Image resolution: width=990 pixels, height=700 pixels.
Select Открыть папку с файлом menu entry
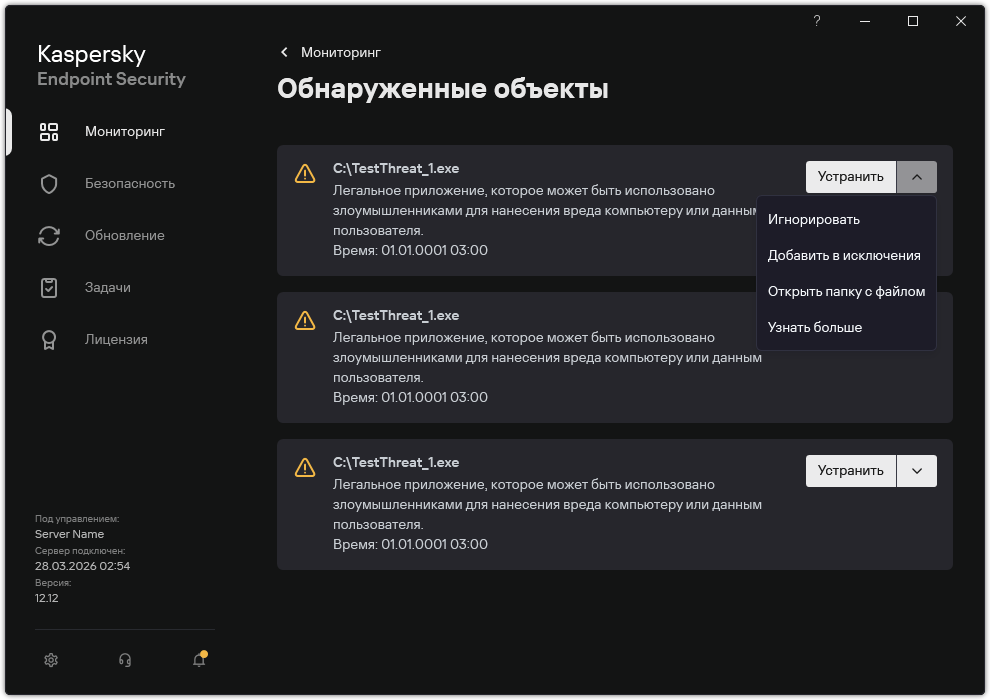coord(846,292)
